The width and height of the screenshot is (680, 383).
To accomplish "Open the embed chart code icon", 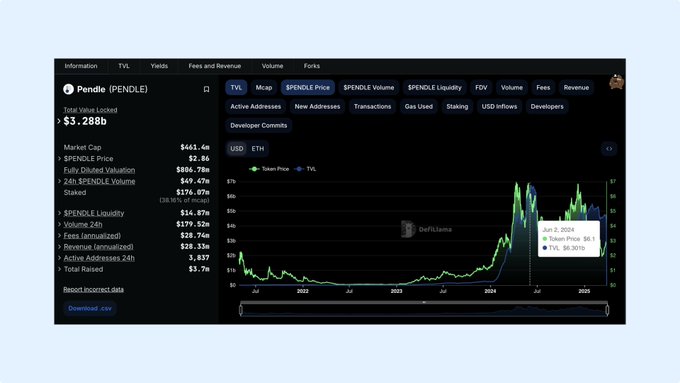I will [x=609, y=149].
